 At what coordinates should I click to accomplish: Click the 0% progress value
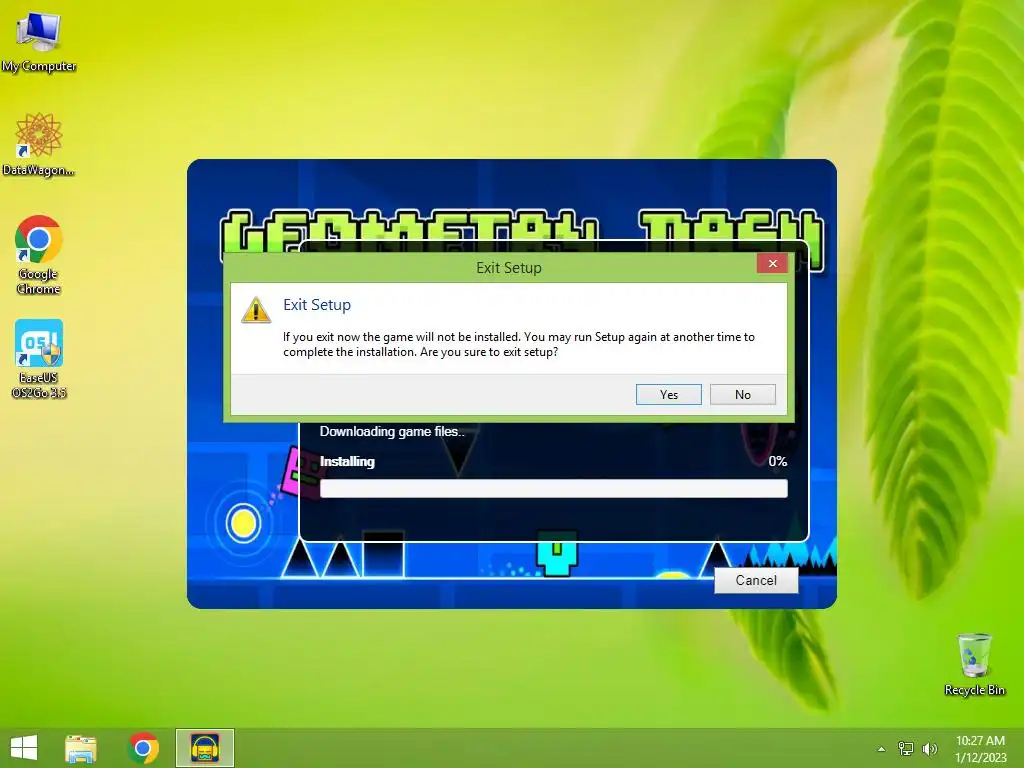778,461
